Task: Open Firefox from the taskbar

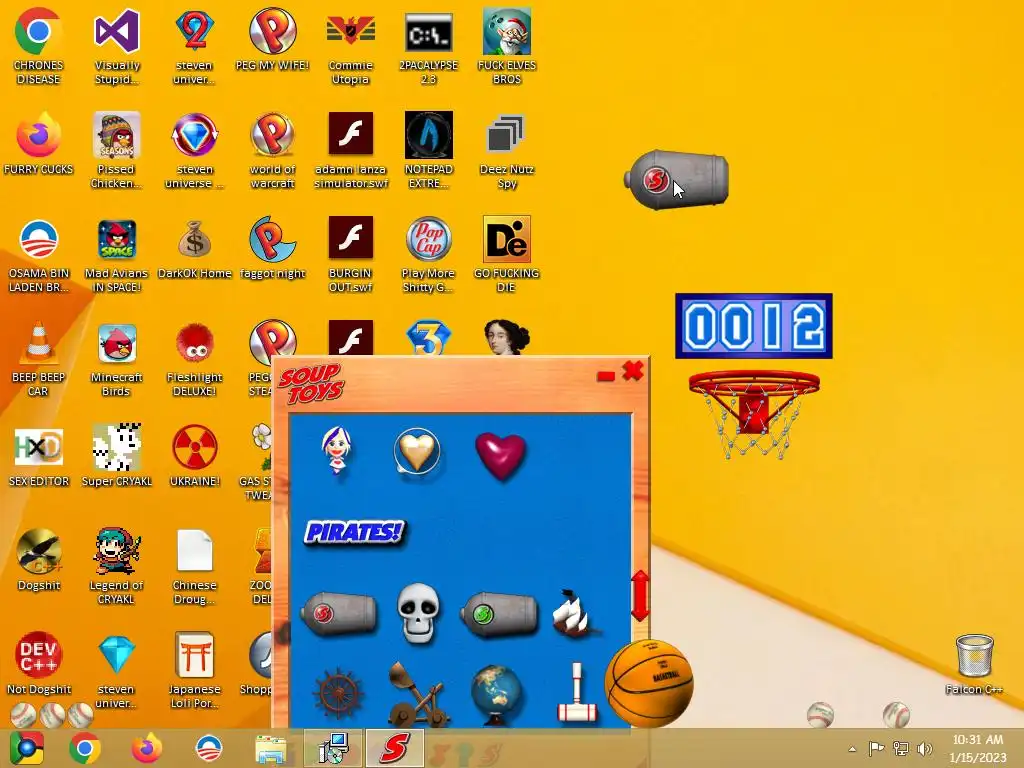Action: click(147, 748)
